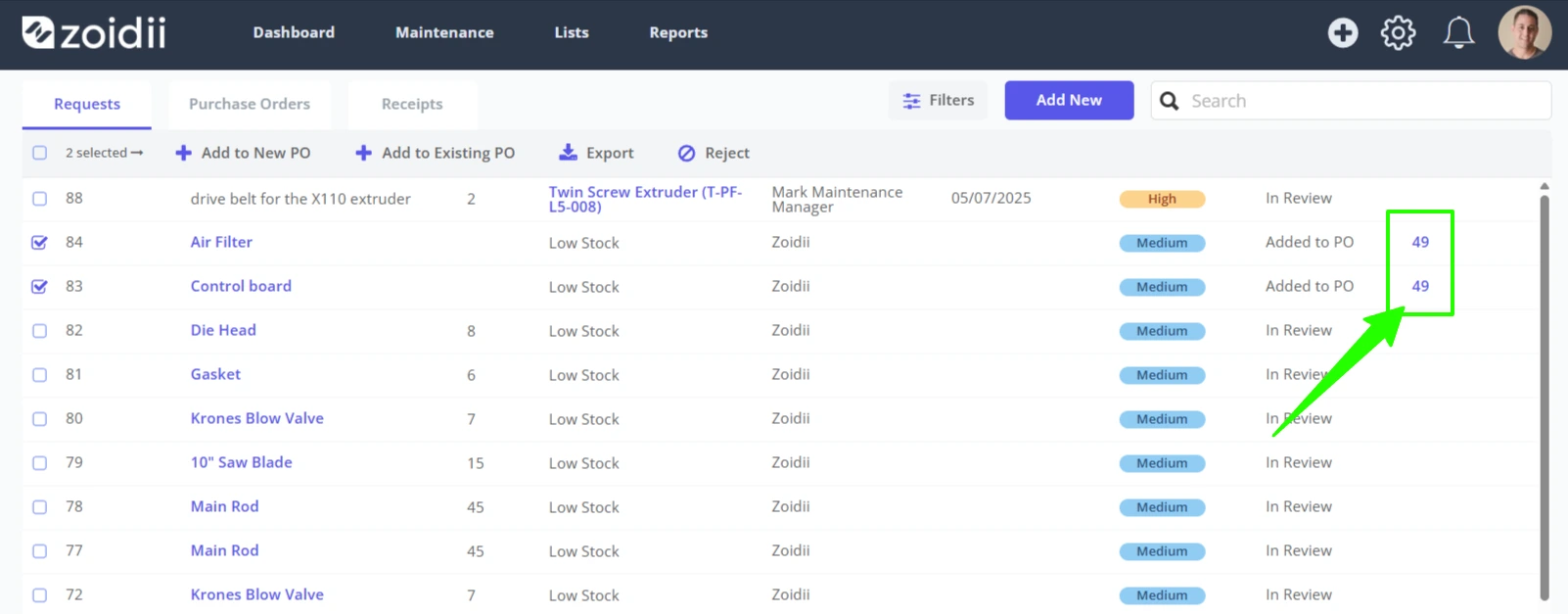
Task: Click the plus circle icon in header
Action: (1342, 32)
